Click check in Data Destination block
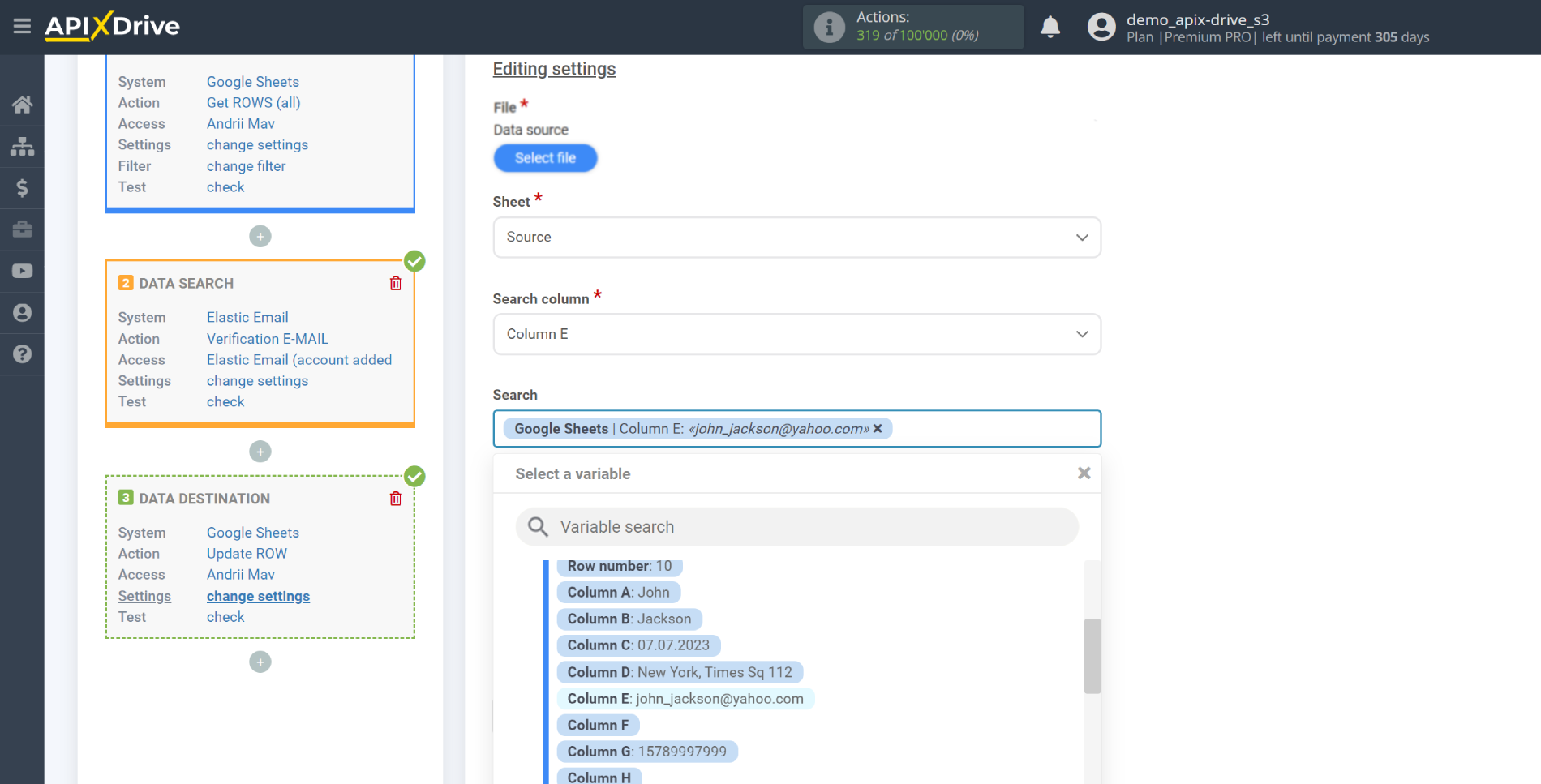This screenshot has height=784, width=1541. (x=225, y=617)
